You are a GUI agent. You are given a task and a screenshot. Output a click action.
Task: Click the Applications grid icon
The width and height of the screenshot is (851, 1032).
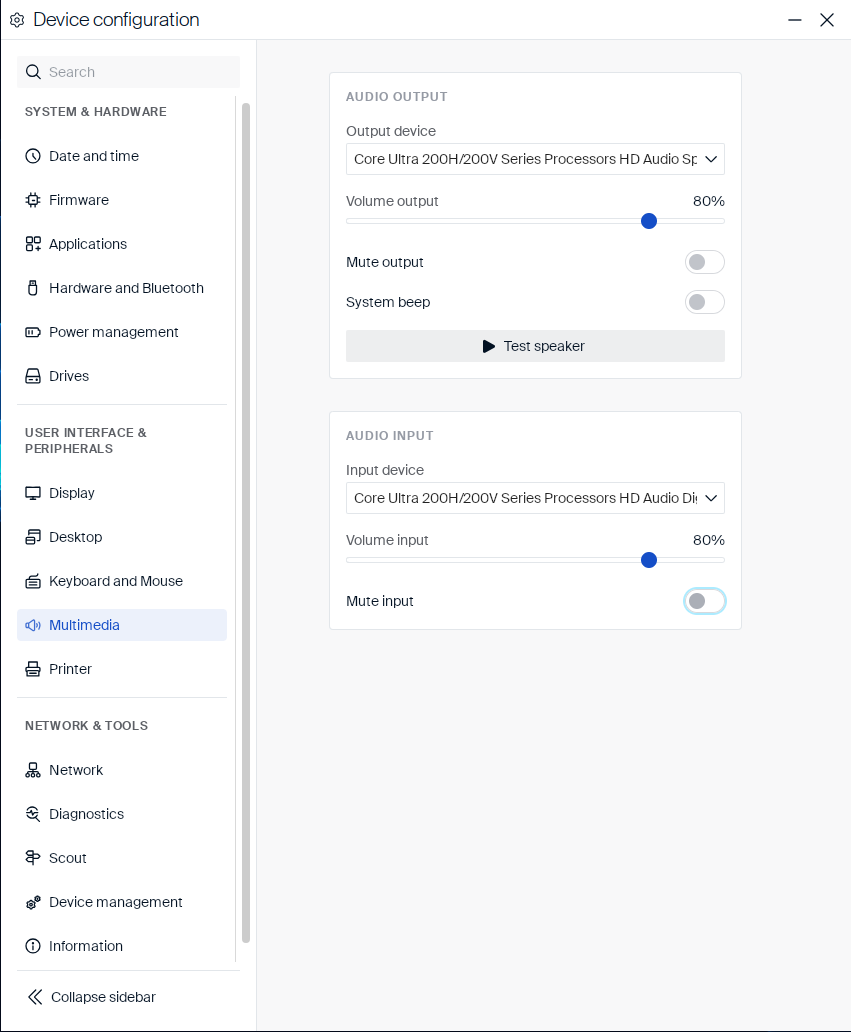coord(33,244)
